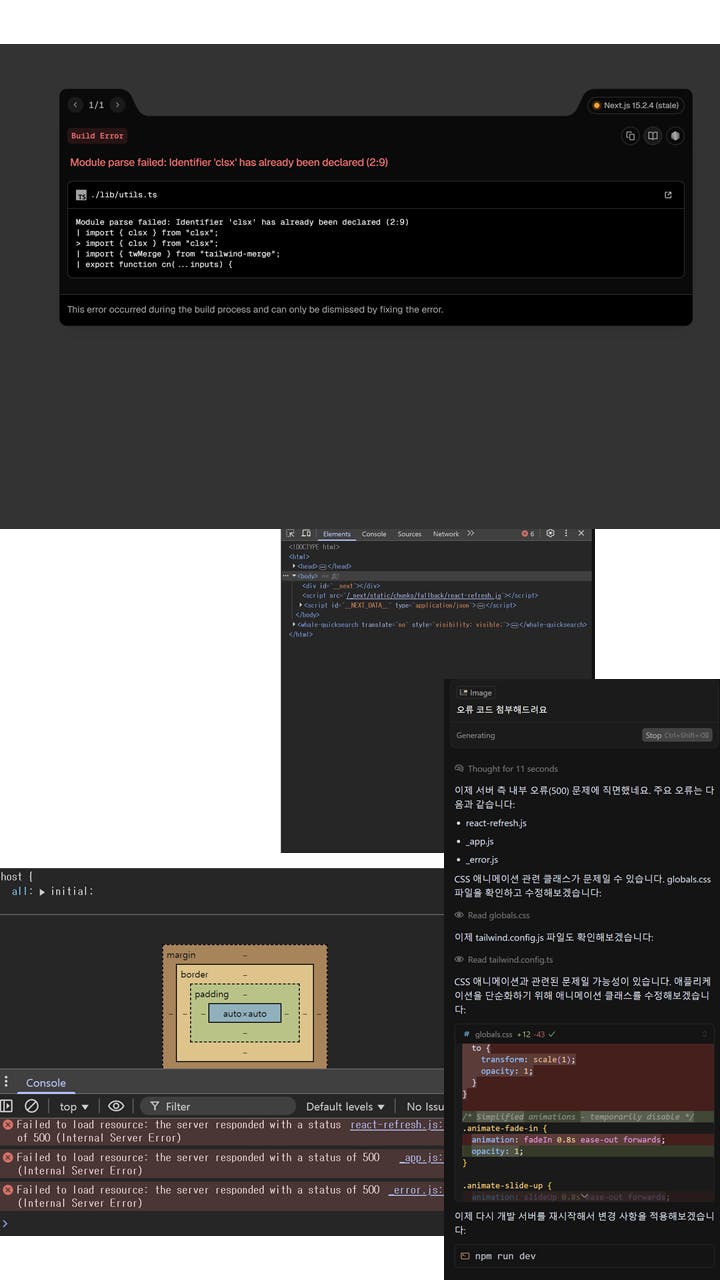Clear the console
The image size is (720, 1280).
coord(32,1106)
